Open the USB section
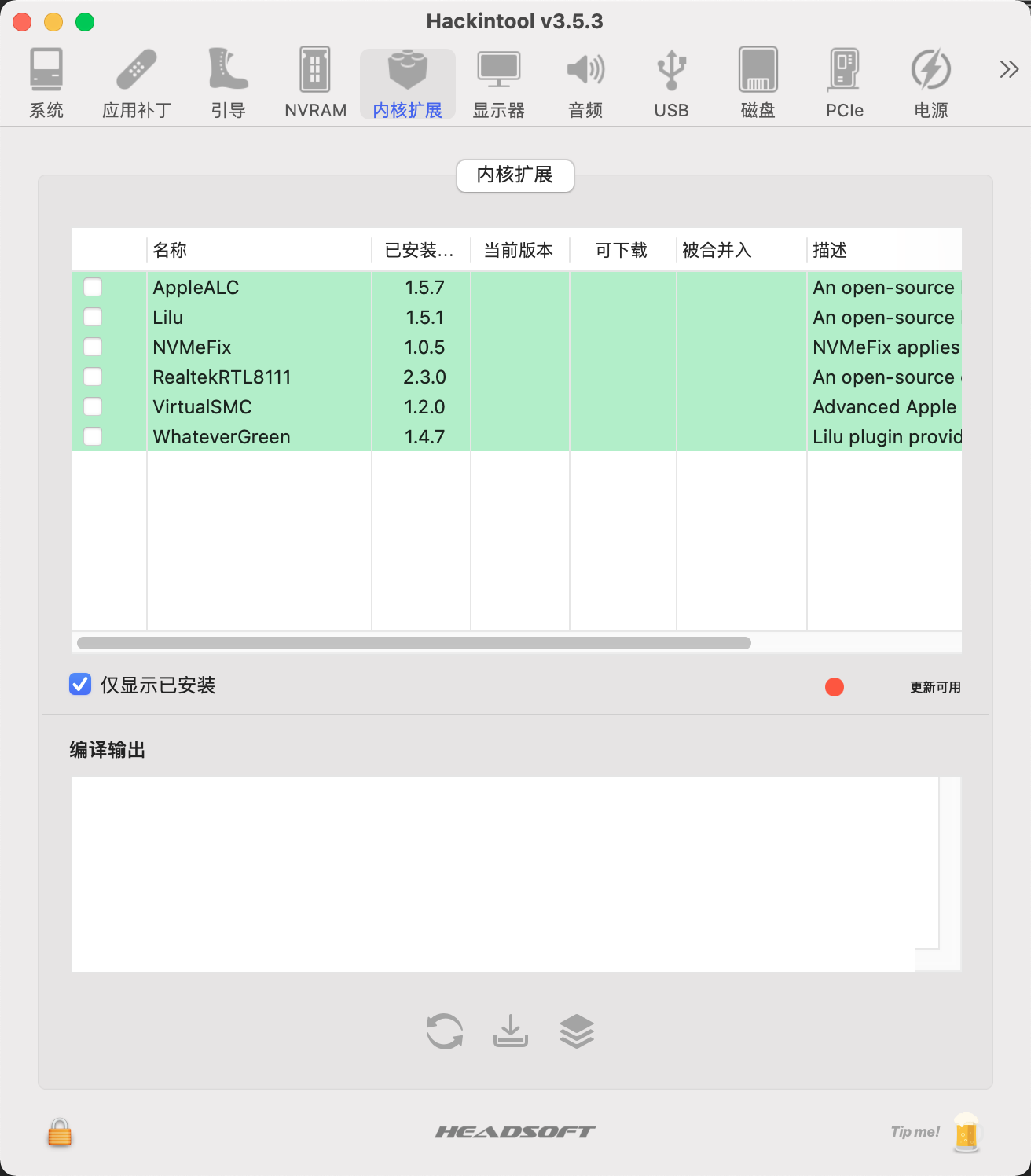Screen dimensions: 1031x1176 (x=671, y=83)
